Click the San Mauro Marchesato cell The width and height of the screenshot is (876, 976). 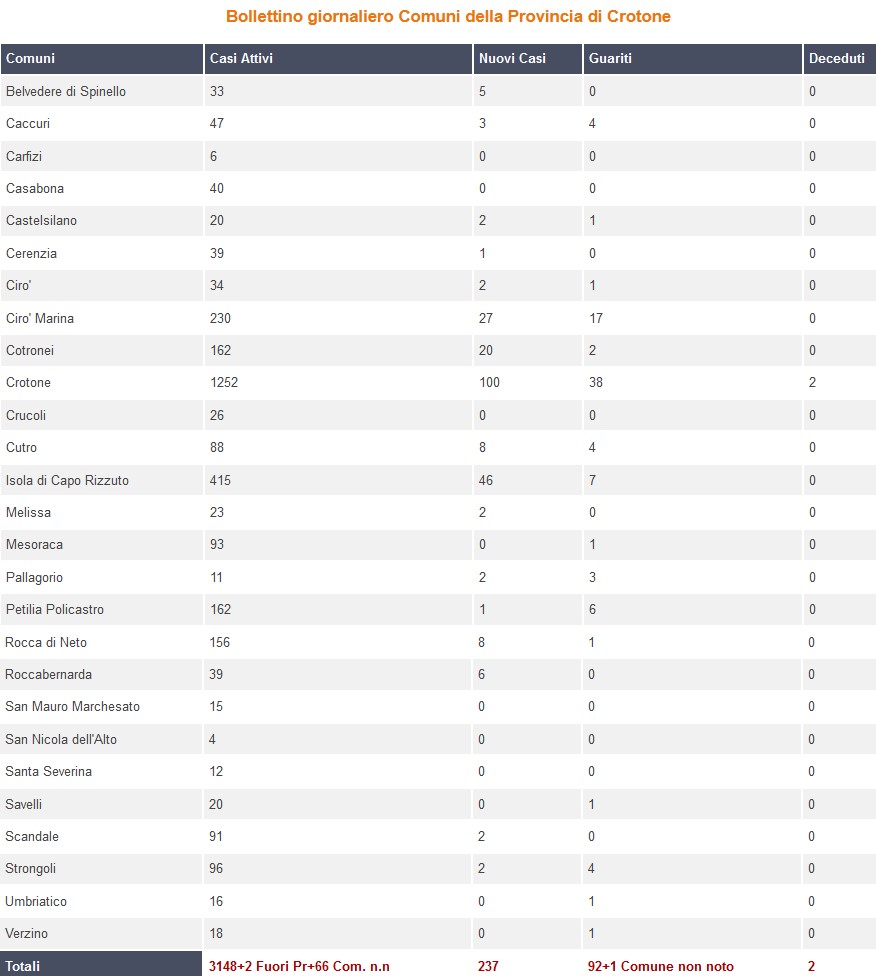pyautogui.click(x=73, y=707)
